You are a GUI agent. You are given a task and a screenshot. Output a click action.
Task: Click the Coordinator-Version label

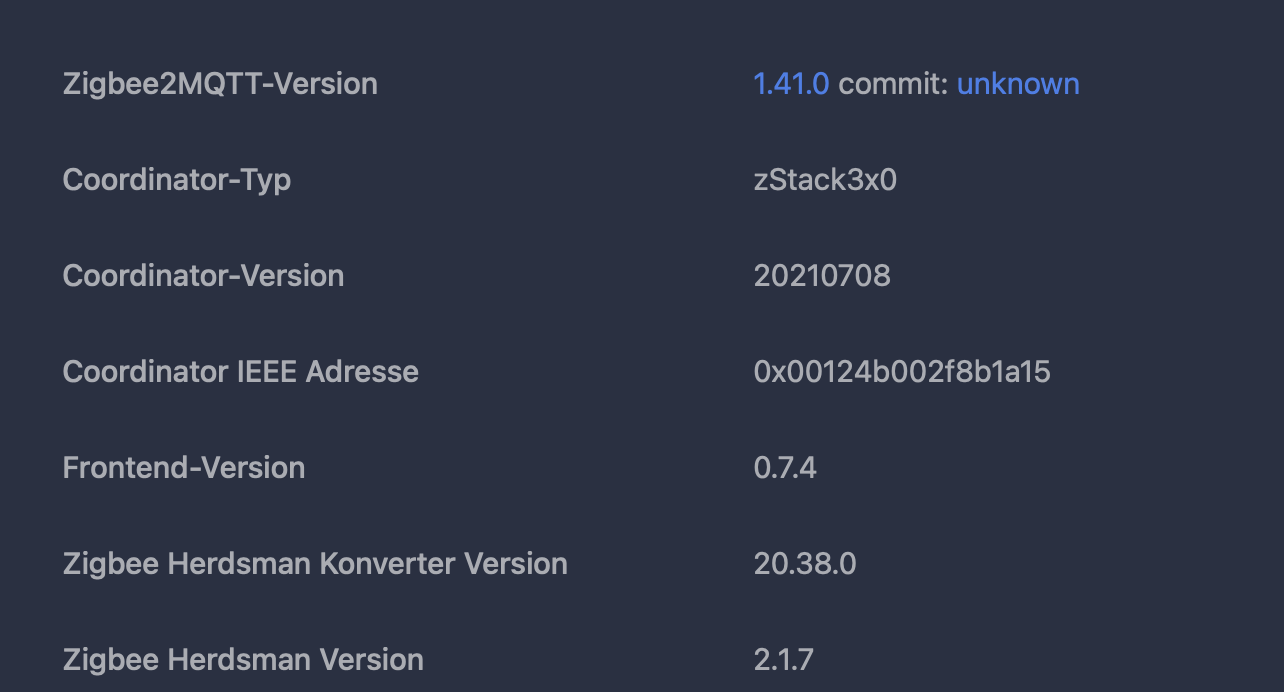(x=203, y=276)
